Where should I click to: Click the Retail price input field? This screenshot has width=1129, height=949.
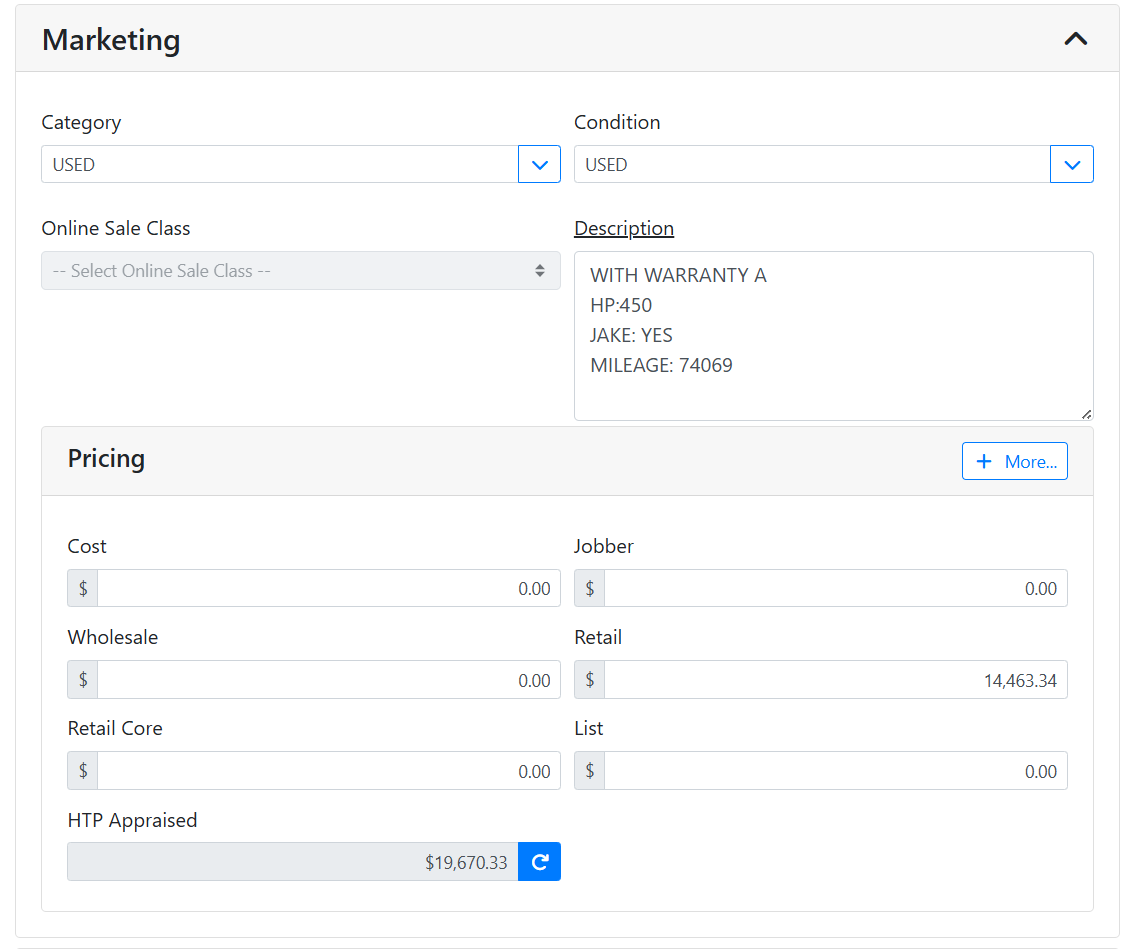click(x=835, y=680)
